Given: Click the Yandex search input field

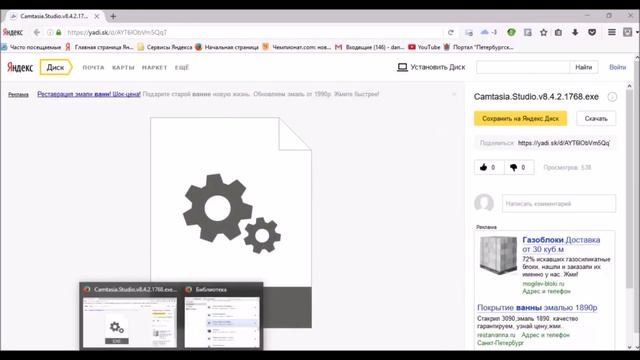Looking at the screenshot, I should pos(523,67).
